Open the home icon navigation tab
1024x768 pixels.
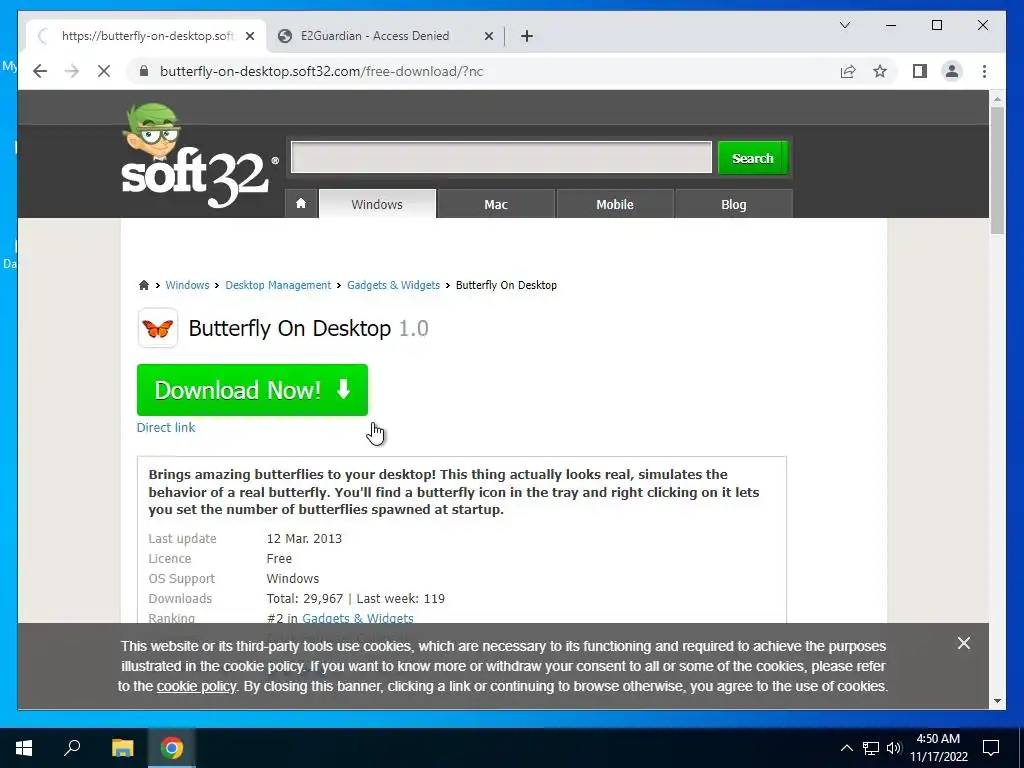300,204
